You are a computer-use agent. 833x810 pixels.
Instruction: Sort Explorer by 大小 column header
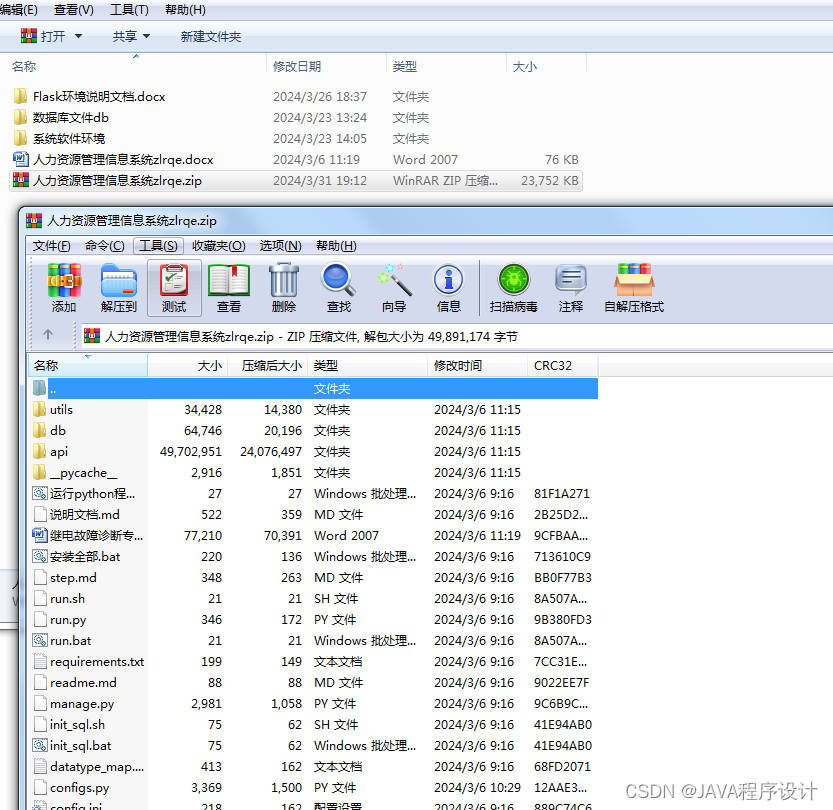pos(546,66)
